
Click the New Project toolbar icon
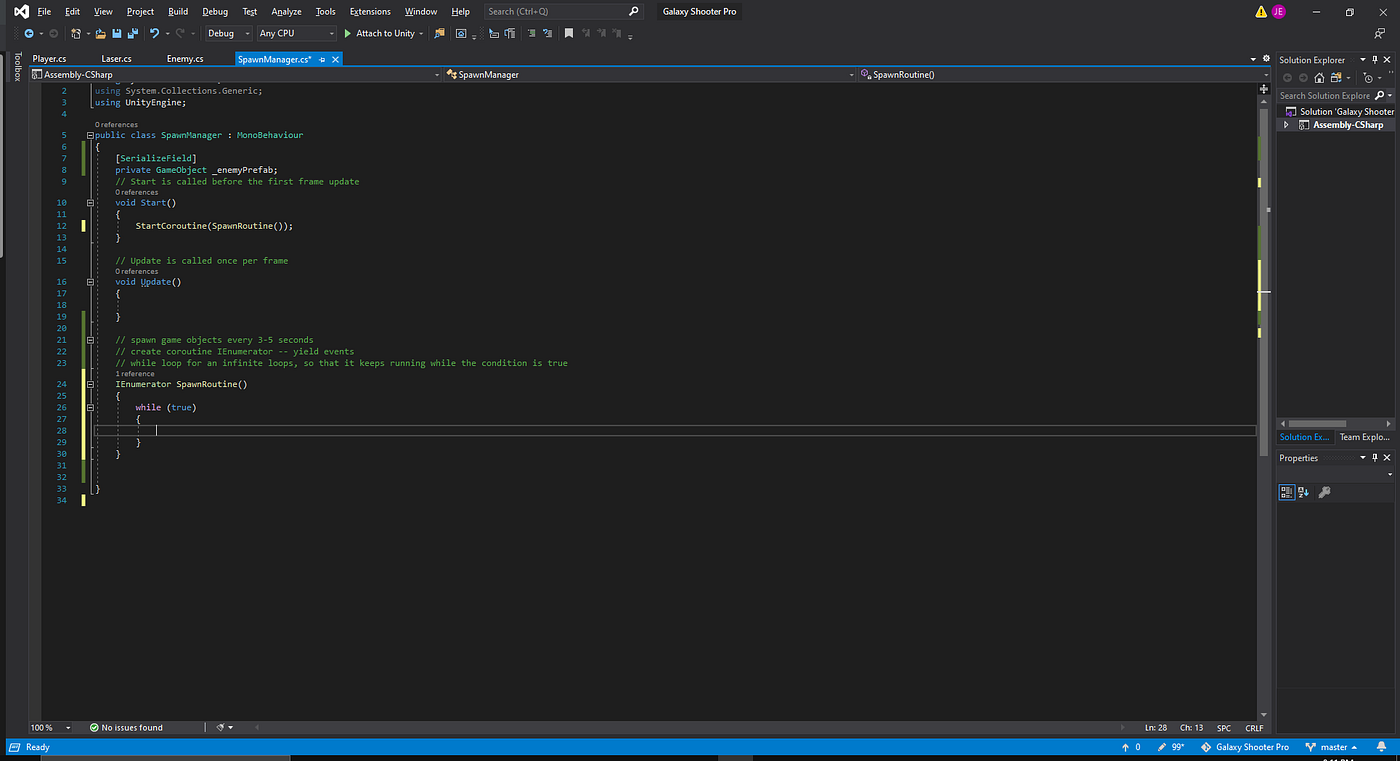(x=76, y=33)
